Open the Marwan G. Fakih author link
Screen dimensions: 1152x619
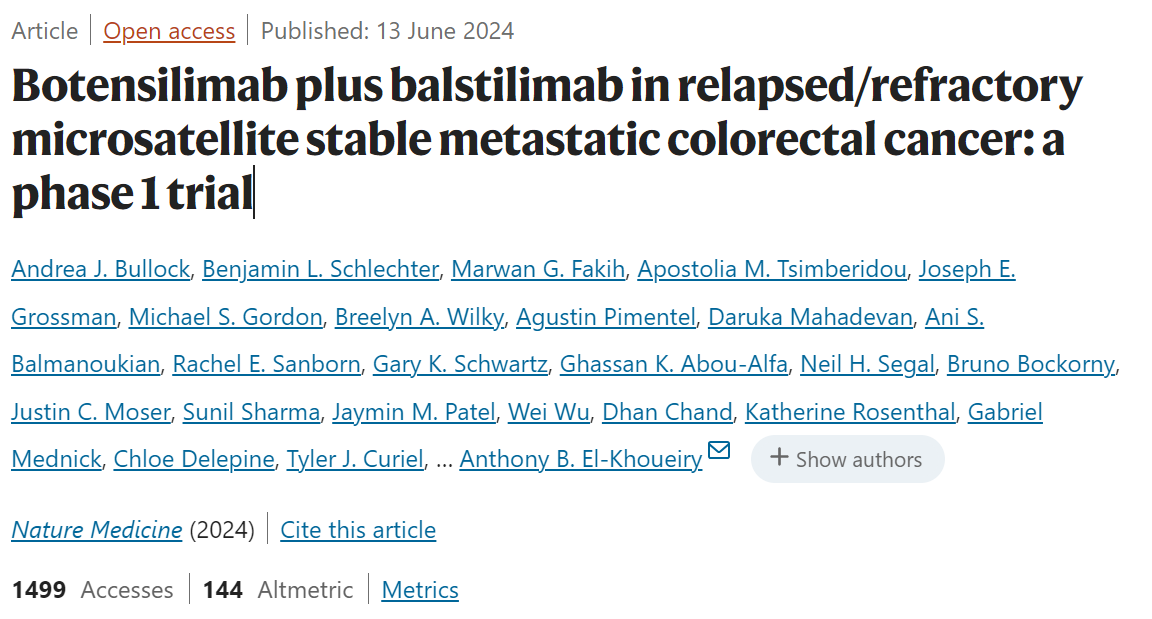[x=538, y=269]
